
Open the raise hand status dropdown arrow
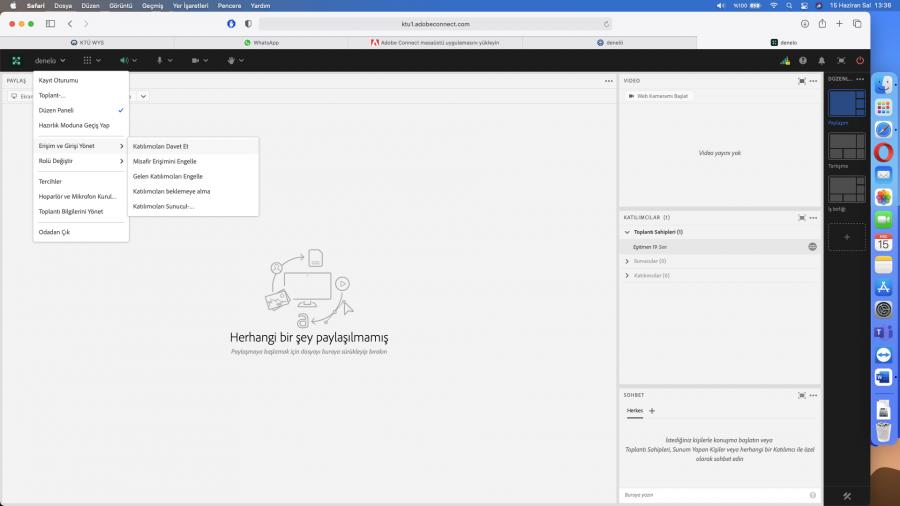point(242,60)
